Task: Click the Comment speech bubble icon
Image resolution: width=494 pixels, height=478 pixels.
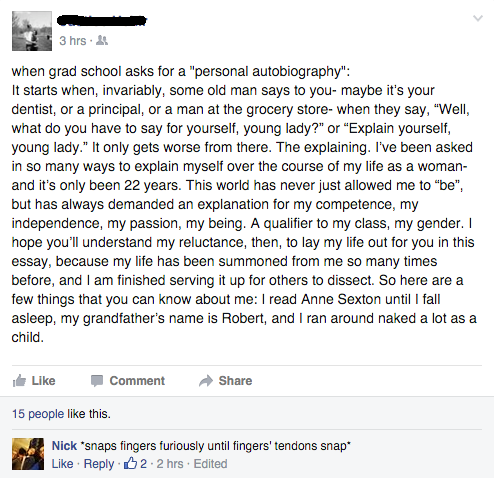Action: 97,381
